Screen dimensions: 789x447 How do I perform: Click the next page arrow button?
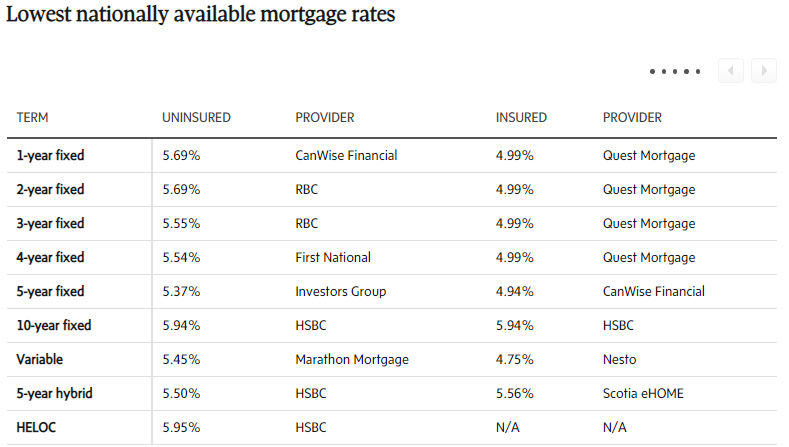[764, 71]
